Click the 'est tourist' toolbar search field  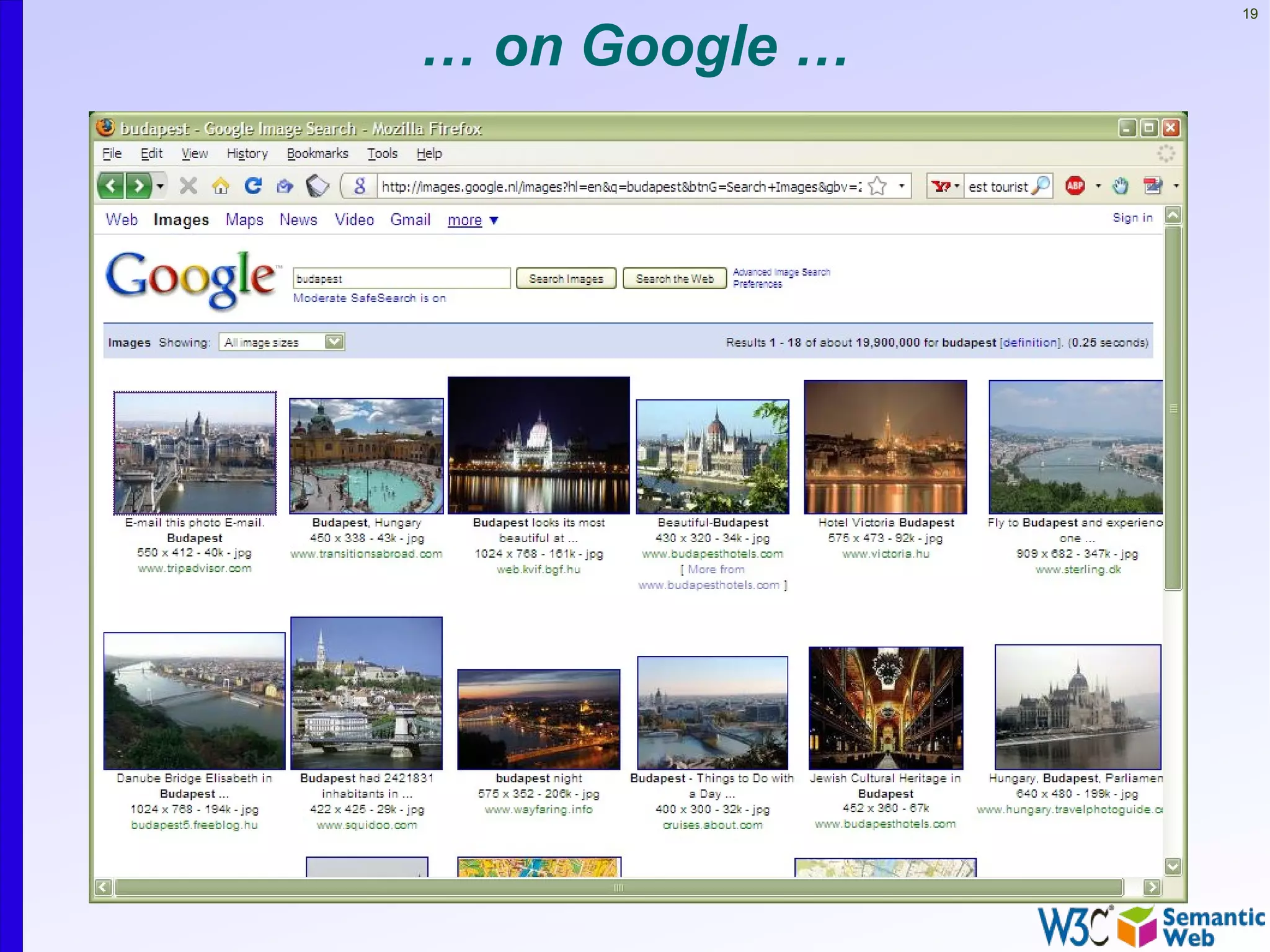point(998,187)
